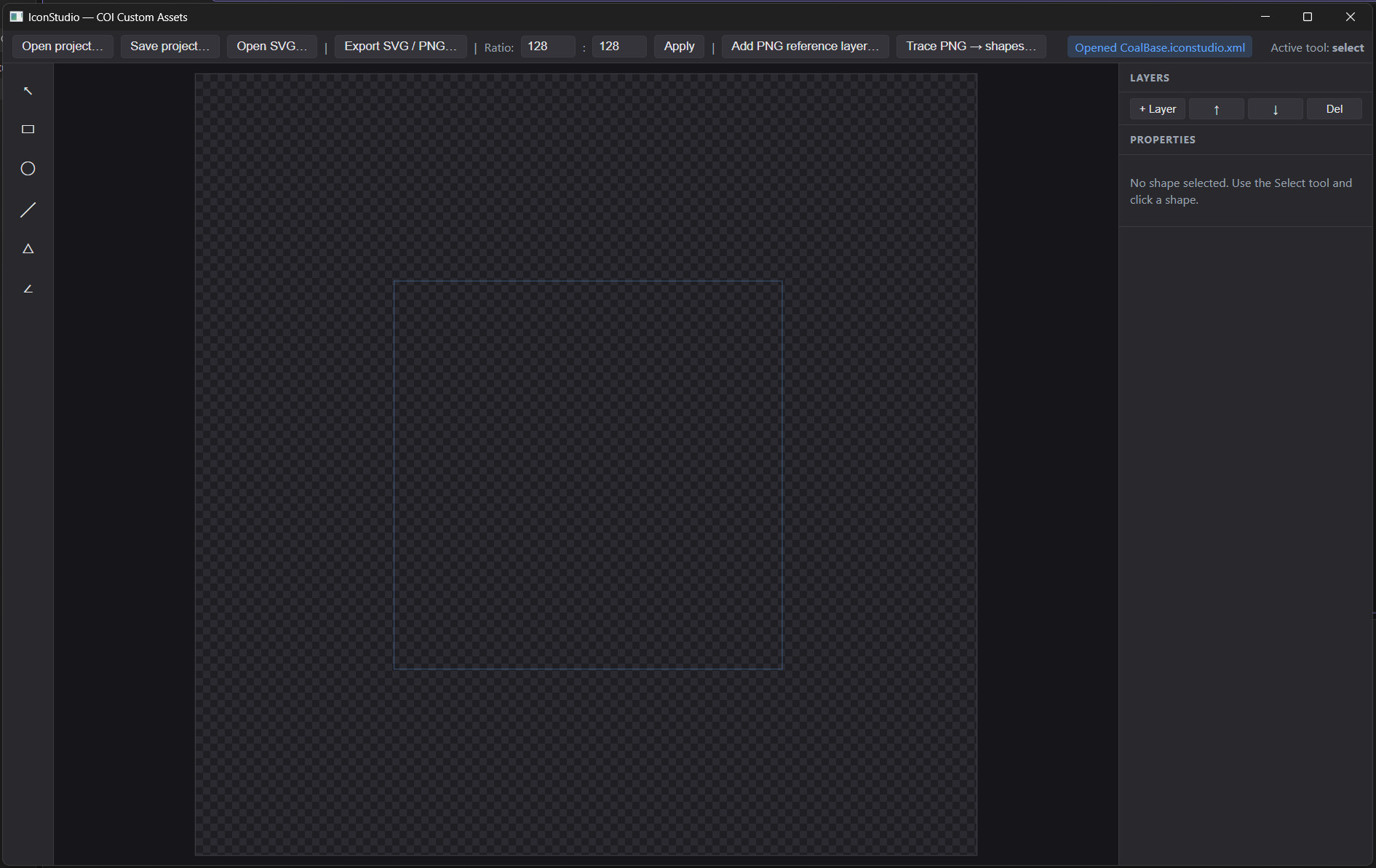Move layer up with arrow button
The image size is (1376, 868).
coord(1216,109)
